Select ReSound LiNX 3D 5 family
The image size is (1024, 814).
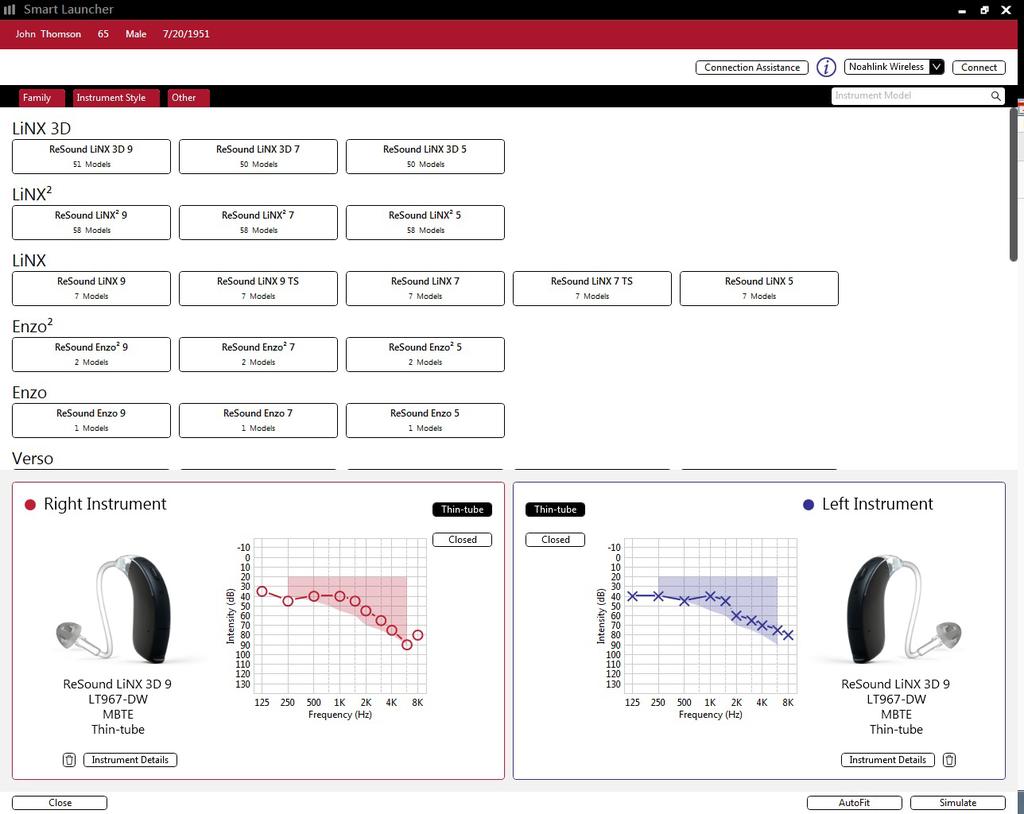(425, 156)
